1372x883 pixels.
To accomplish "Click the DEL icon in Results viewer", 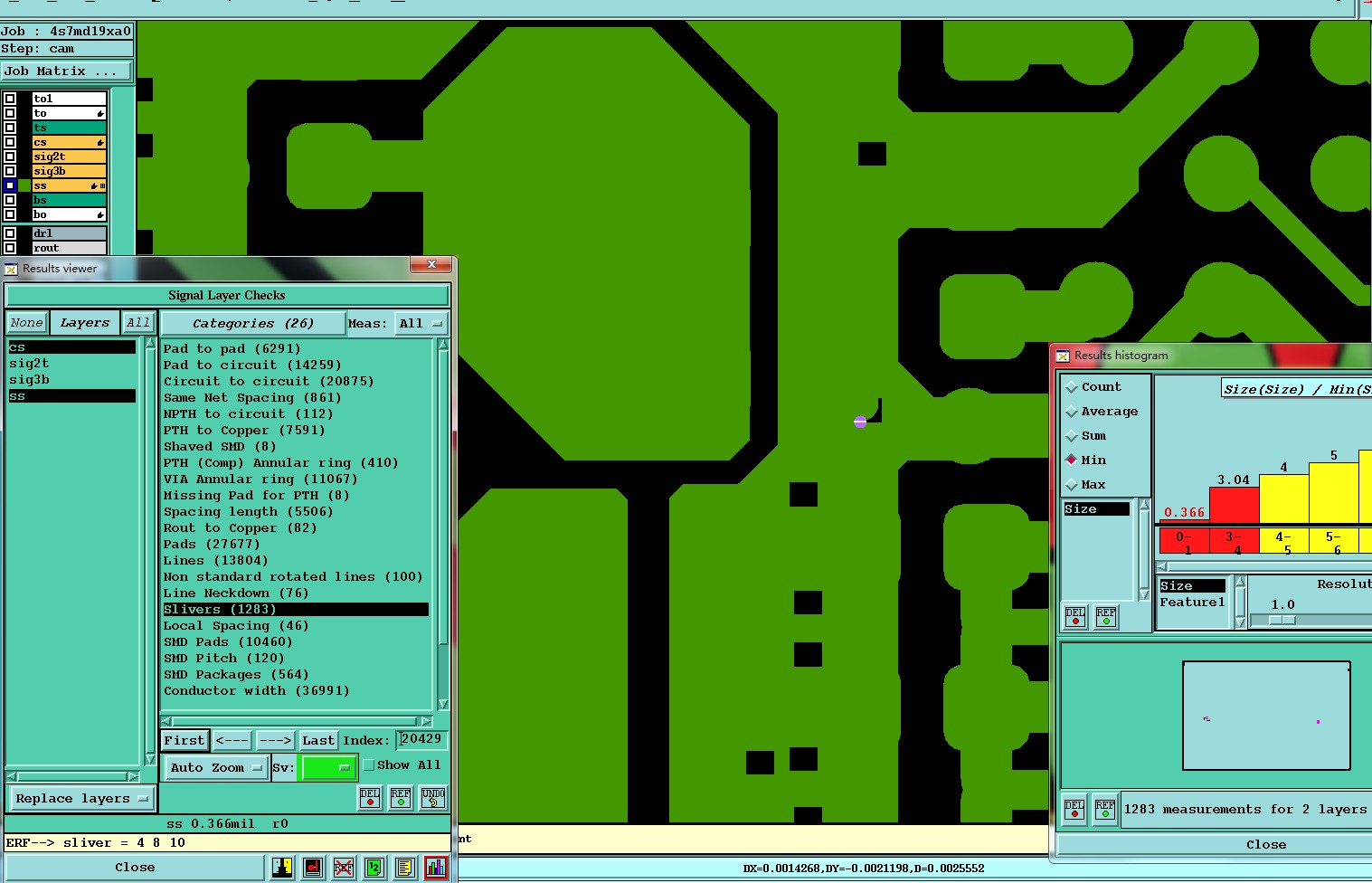I will (370, 798).
